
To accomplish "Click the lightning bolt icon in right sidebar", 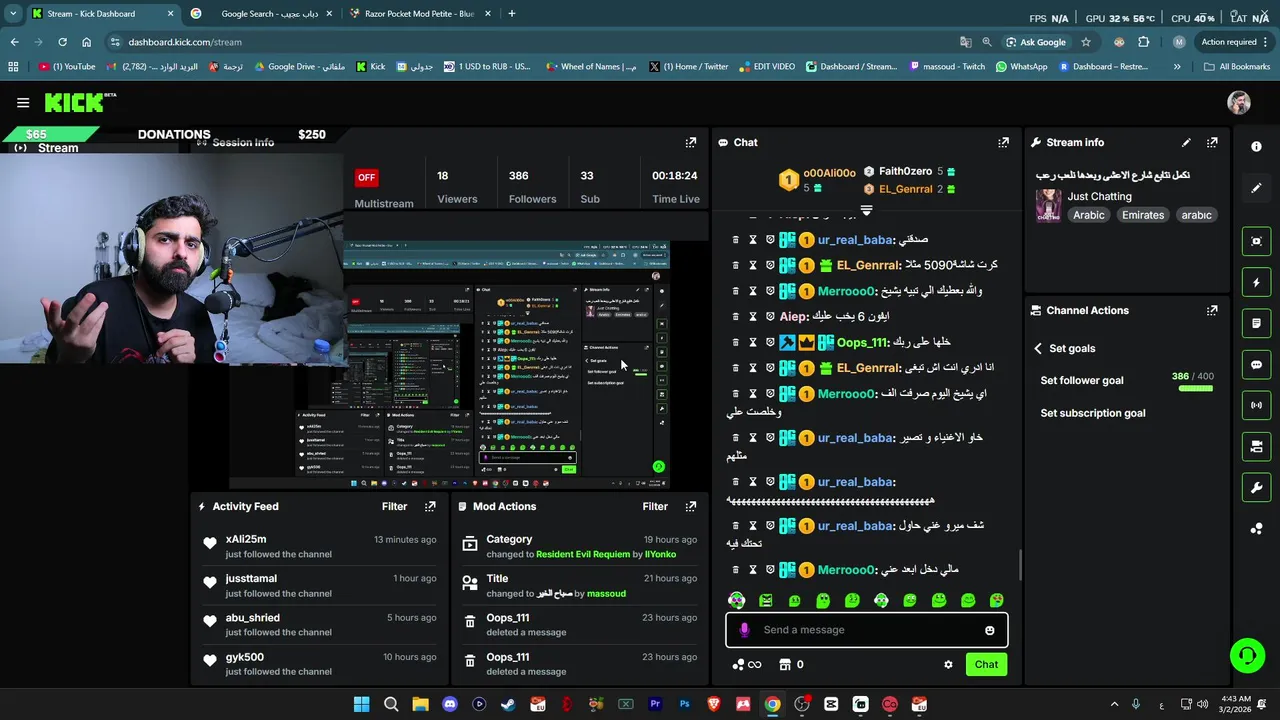I will [1256, 283].
